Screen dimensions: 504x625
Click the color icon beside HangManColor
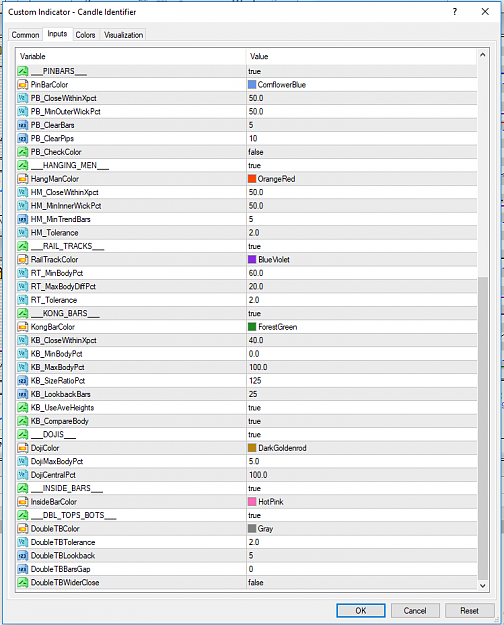click(x=23, y=179)
